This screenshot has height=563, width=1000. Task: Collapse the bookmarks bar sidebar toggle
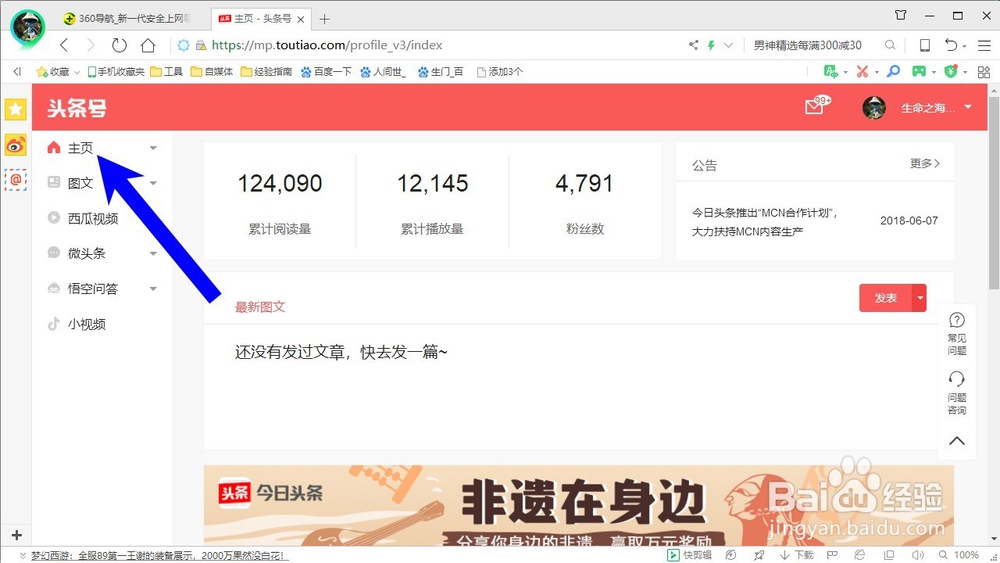17,71
